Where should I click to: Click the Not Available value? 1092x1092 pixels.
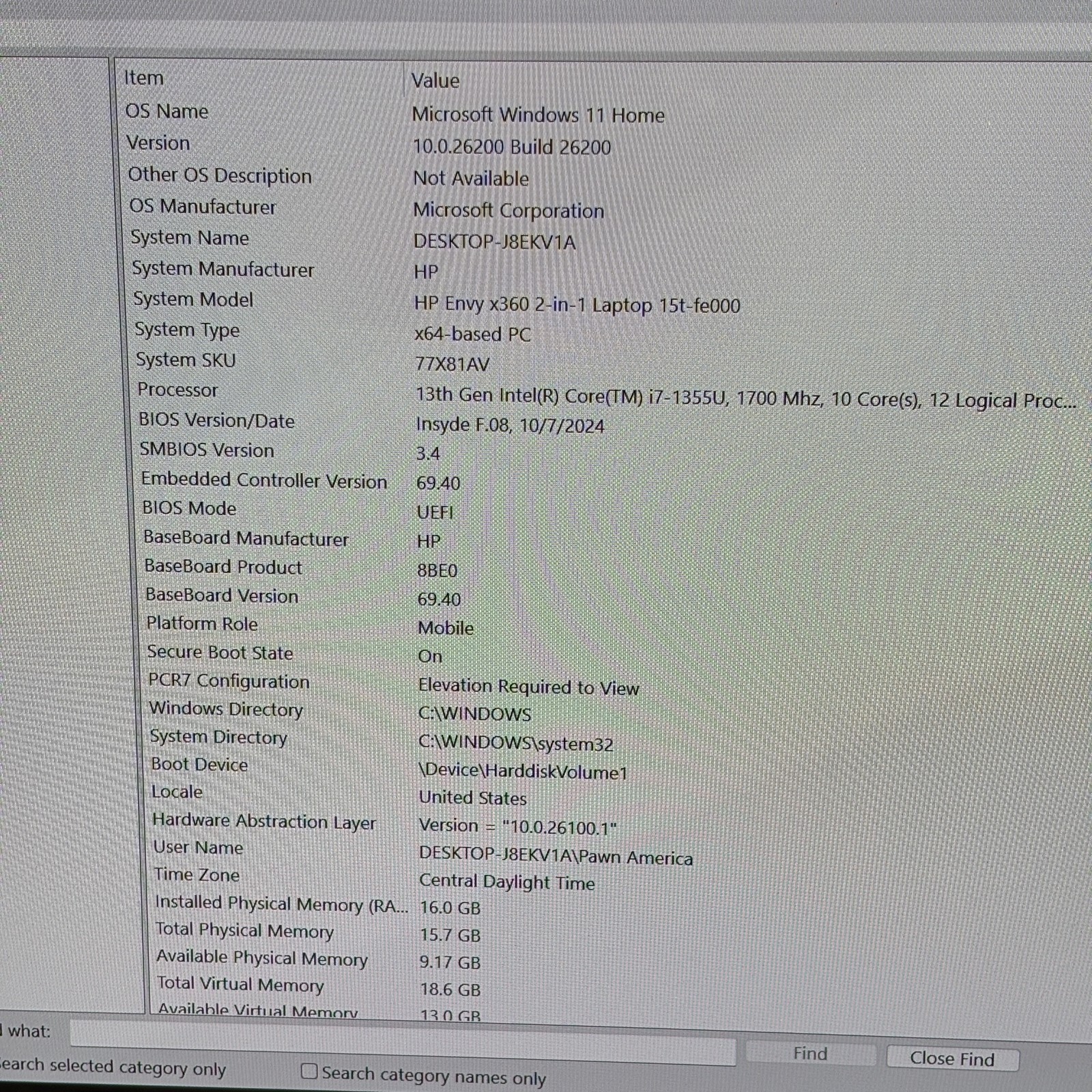(471, 178)
